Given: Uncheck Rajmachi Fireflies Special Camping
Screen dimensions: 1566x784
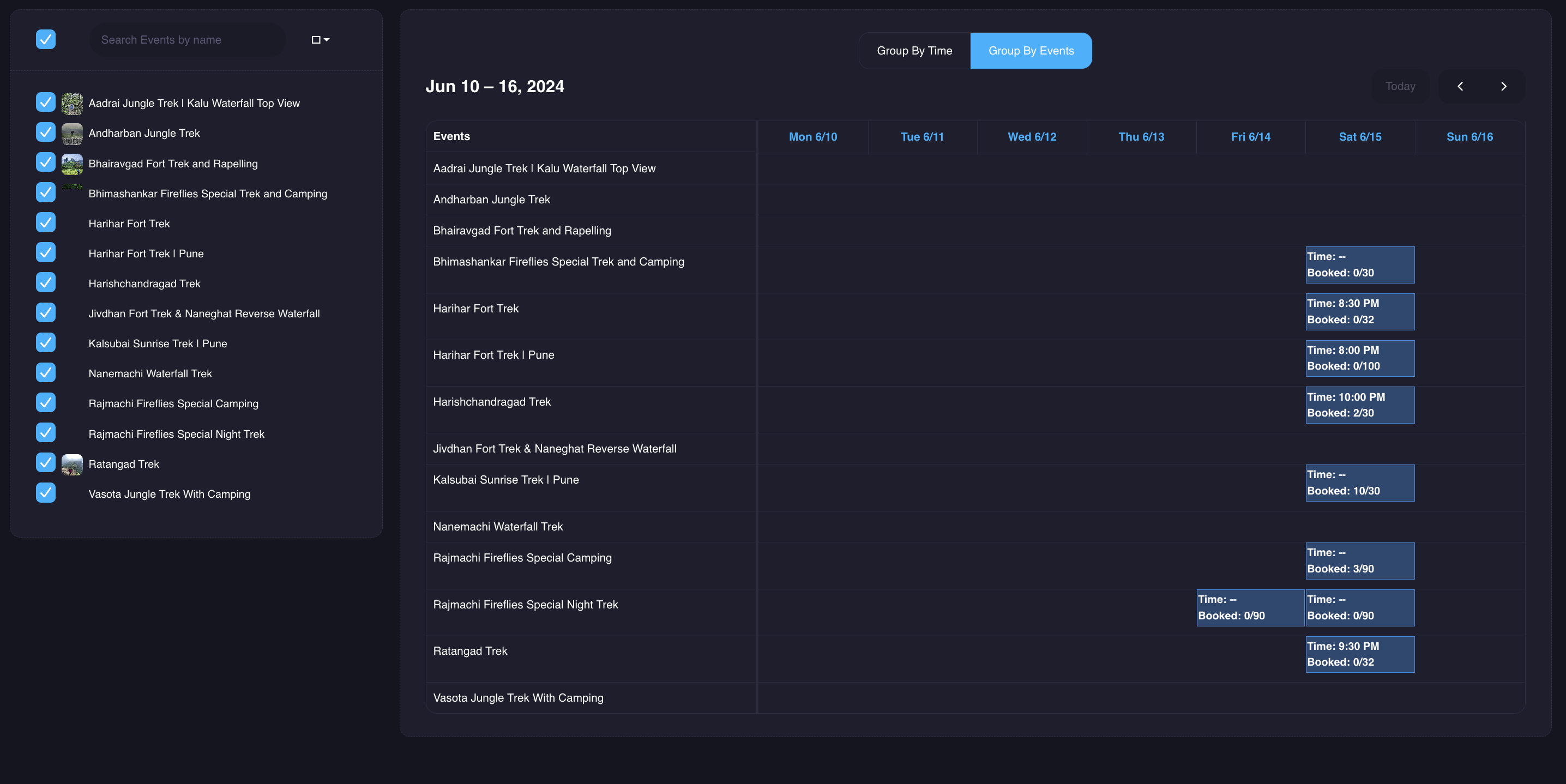Looking at the screenshot, I should (x=46, y=402).
